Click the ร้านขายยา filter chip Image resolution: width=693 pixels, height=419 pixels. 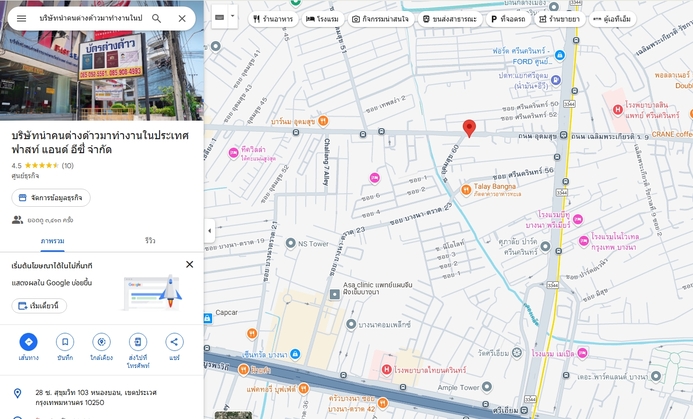tap(560, 19)
